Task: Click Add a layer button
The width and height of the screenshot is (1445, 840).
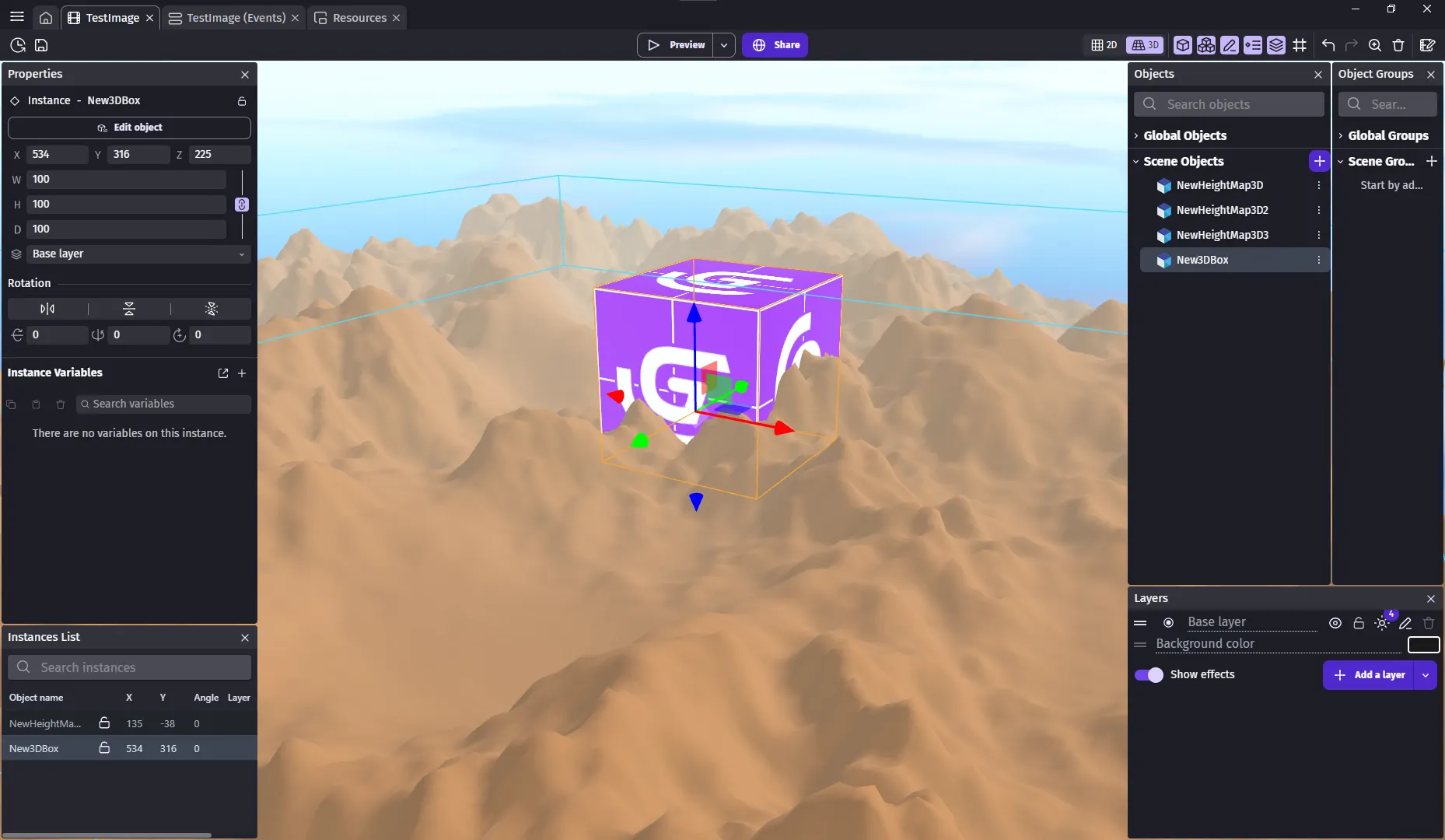Action: click(1369, 675)
